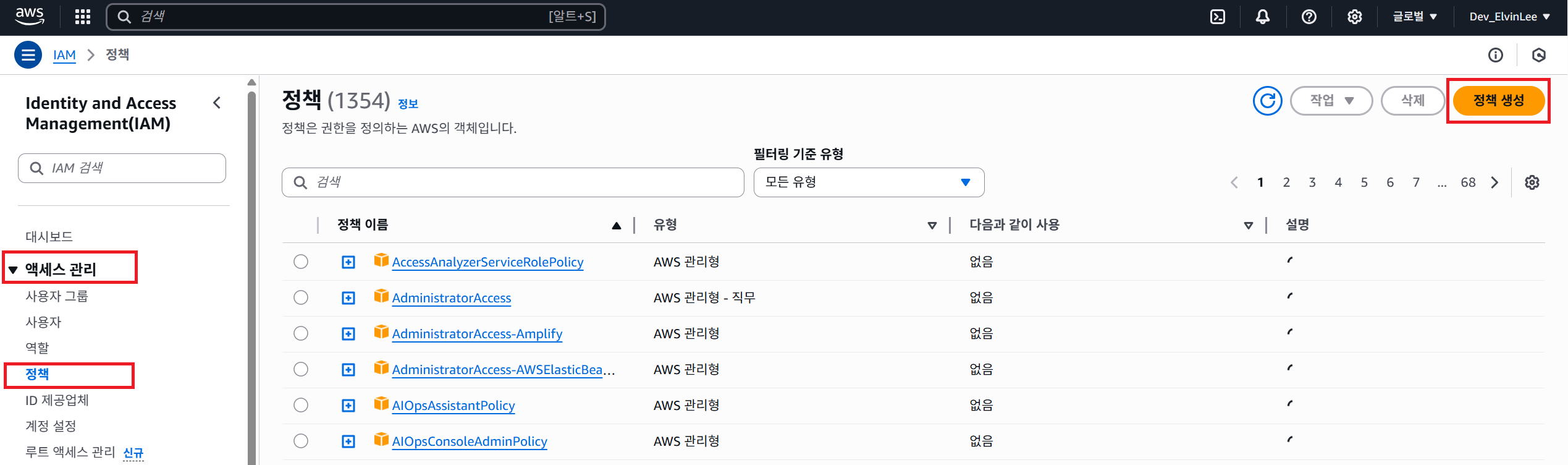Image resolution: width=1568 pixels, height=465 pixels.
Task: Open the help question mark menu
Action: pos(1309,17)
